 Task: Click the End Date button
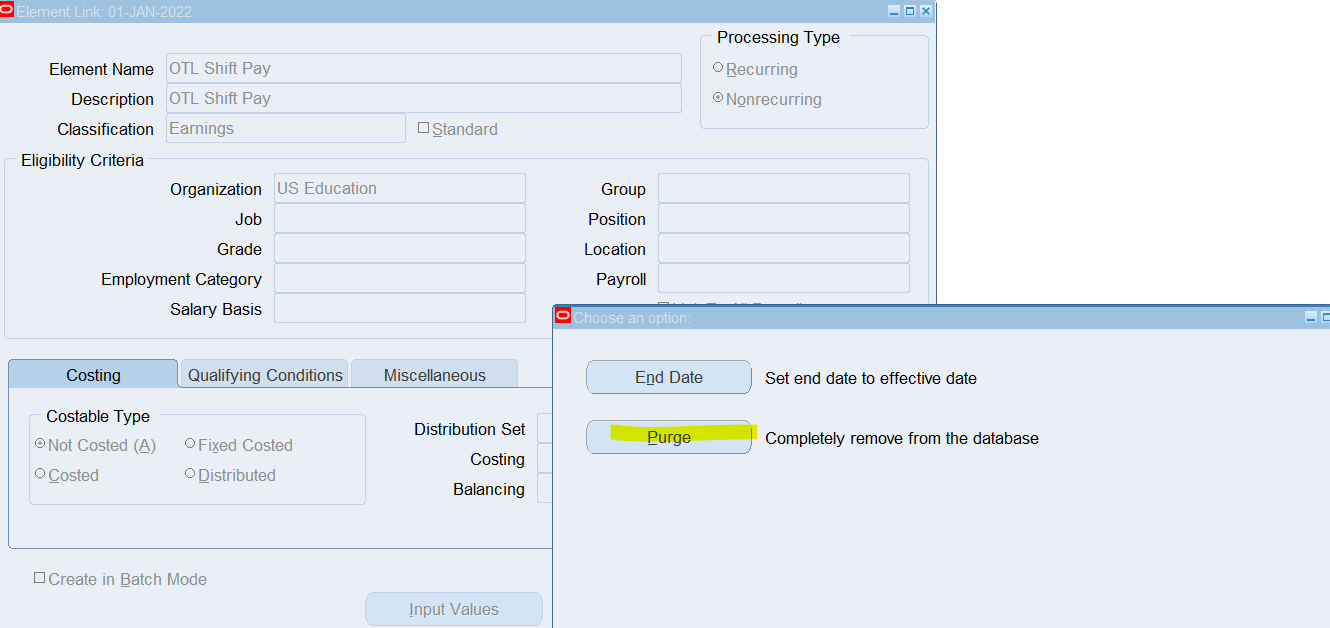click(x=668, y=378)
